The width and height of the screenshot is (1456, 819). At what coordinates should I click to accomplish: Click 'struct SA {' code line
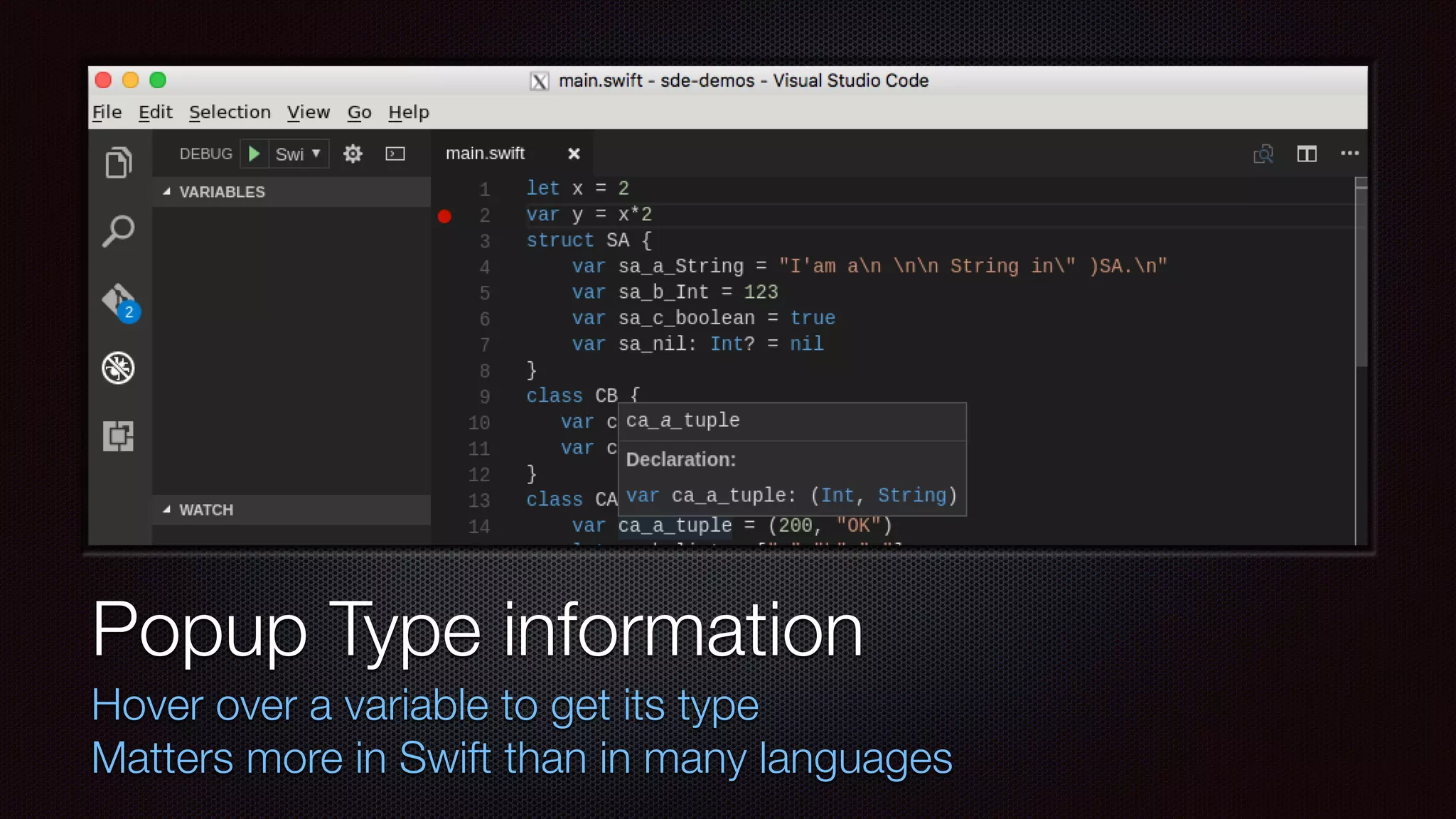589,240
